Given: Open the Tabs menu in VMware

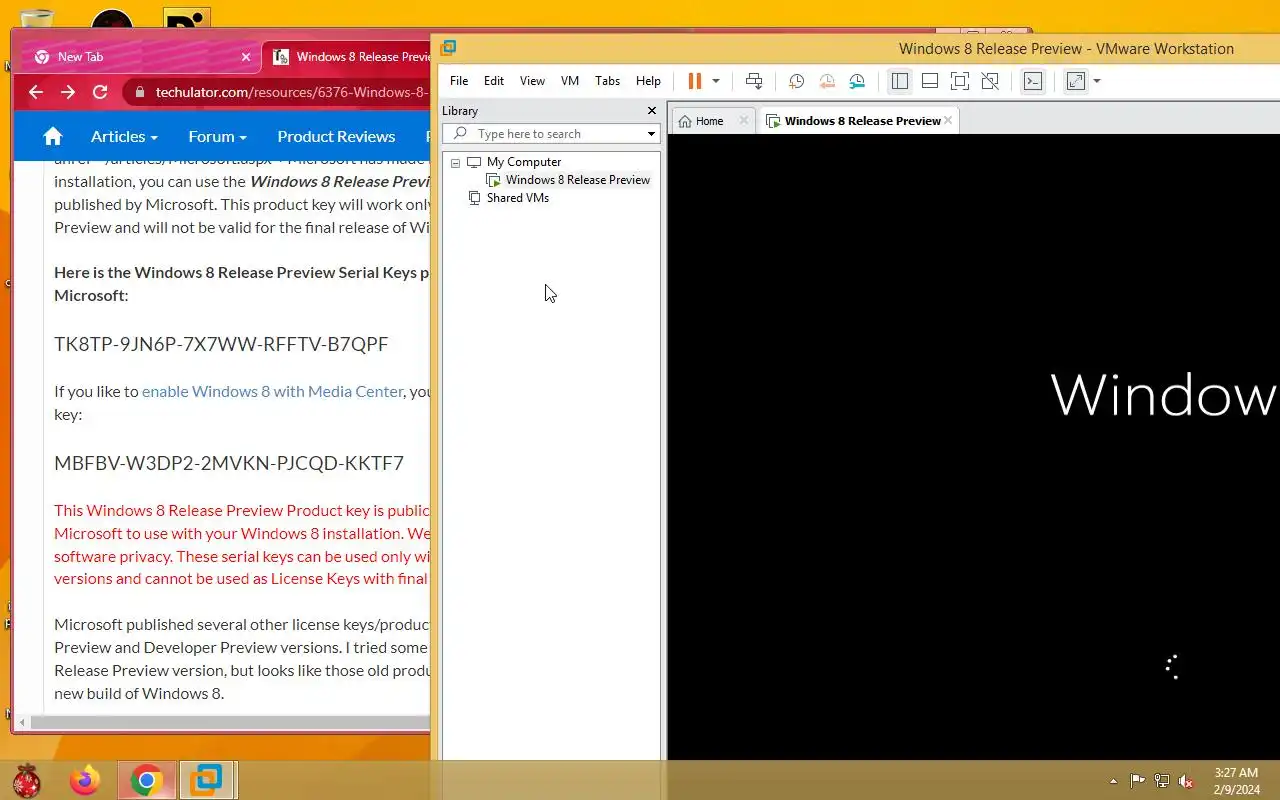Looking at the screenshot, I should click(x=607, y=81).
